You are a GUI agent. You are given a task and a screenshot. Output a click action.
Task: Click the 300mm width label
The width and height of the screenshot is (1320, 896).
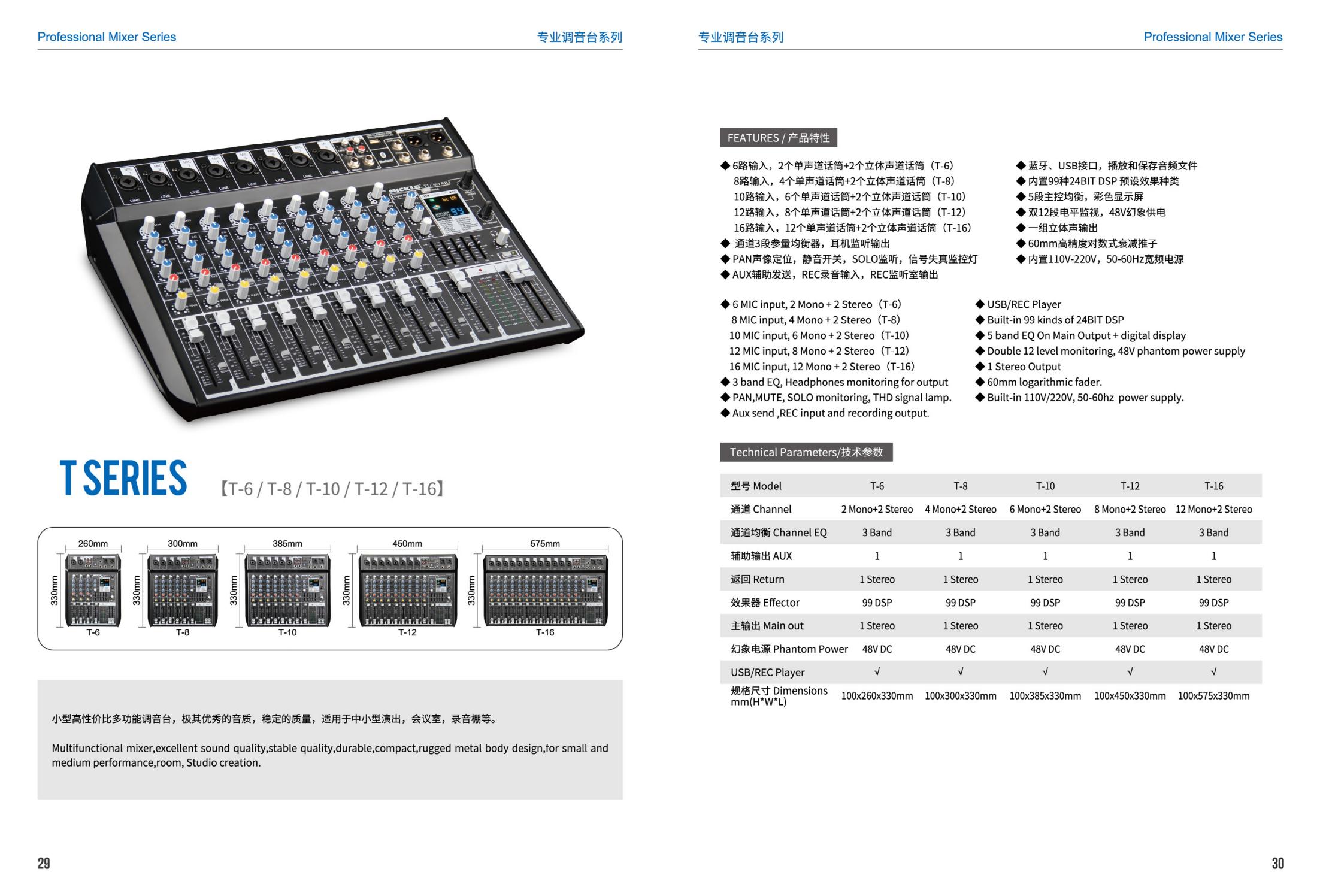tap(183, 543)
